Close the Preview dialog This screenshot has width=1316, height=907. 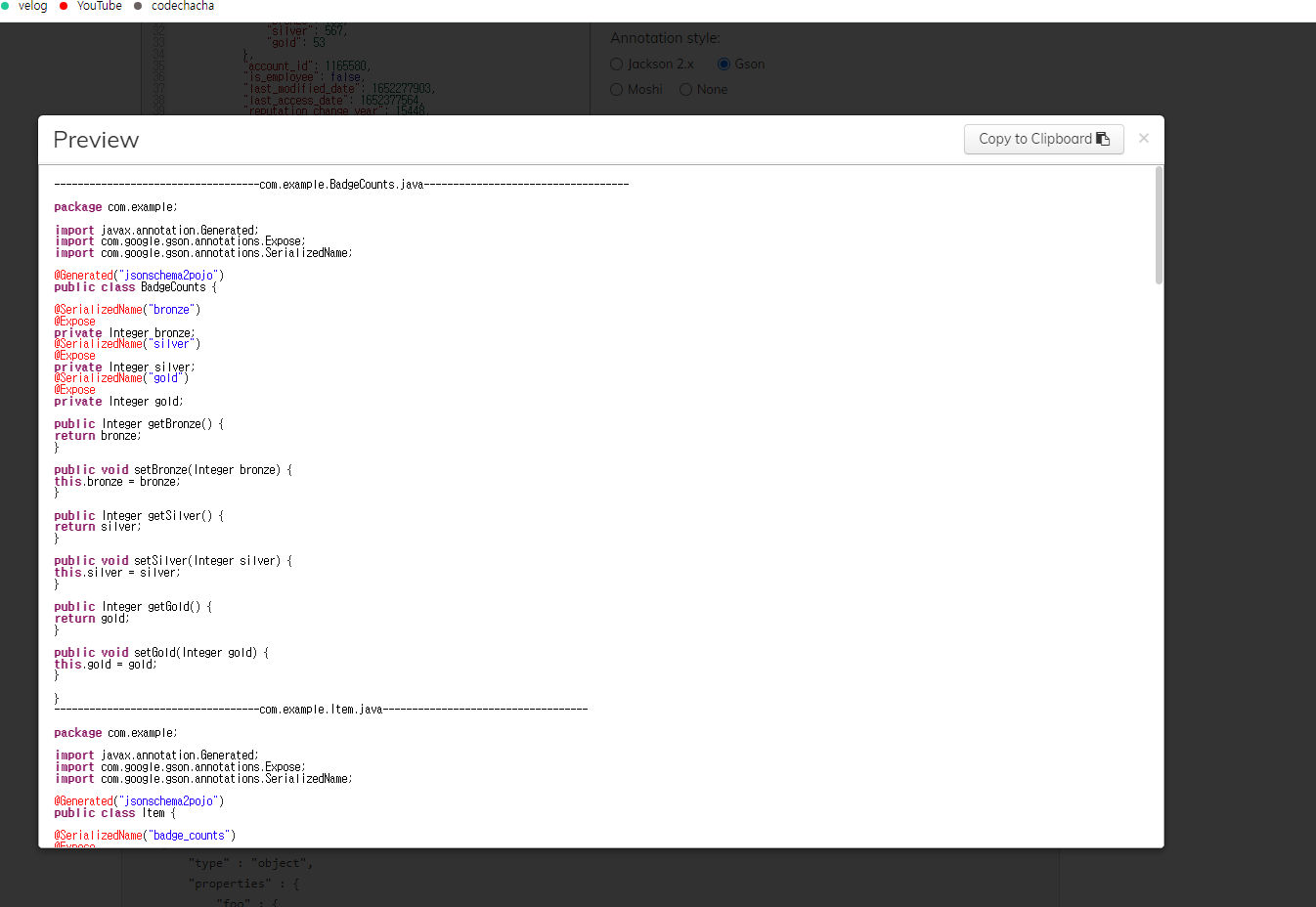pos(1143,139)
